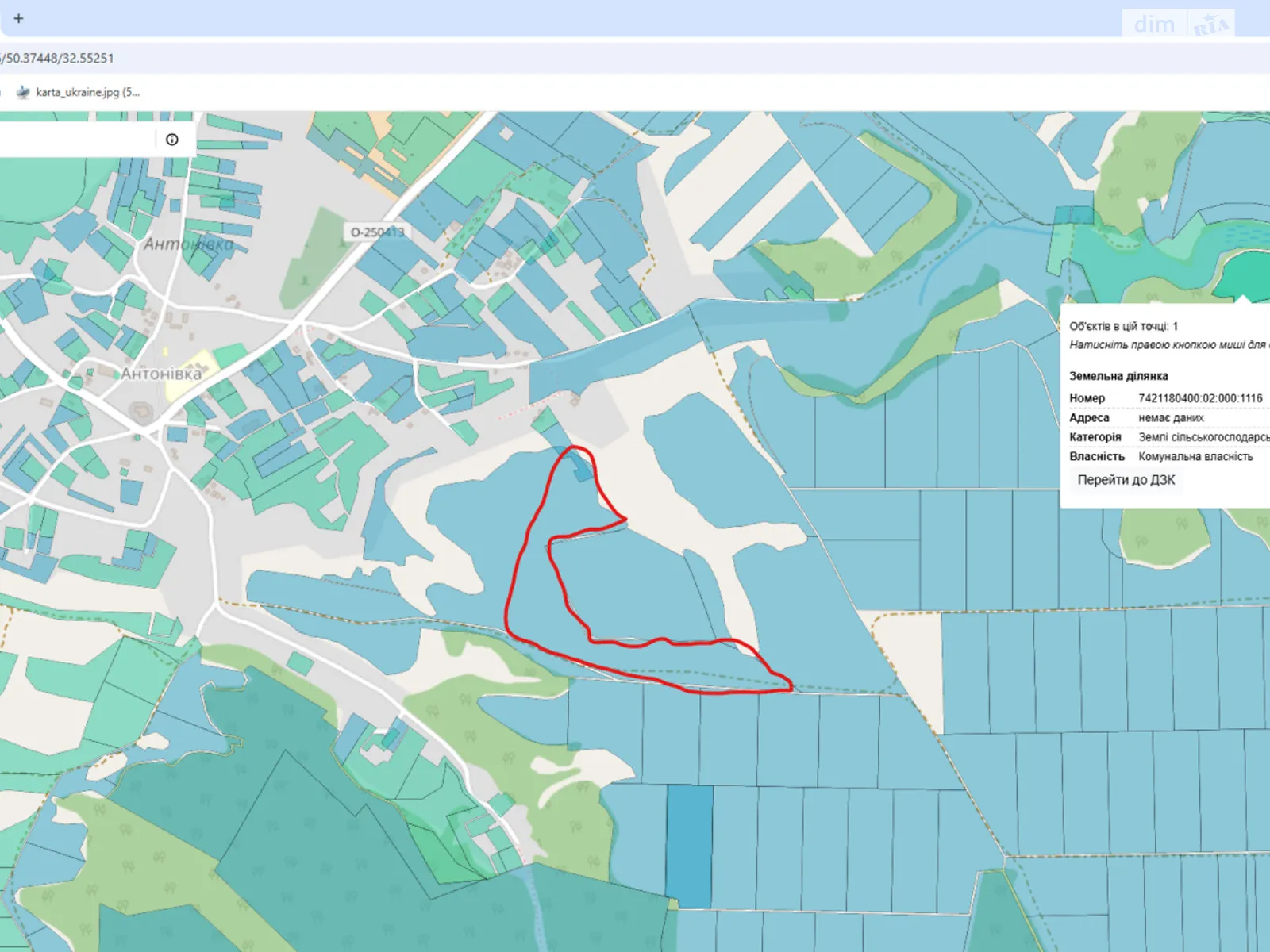Focus the map search input field
Image resolution: width=1270 pixels, height=952 pixels.
(x=75, y=140)
